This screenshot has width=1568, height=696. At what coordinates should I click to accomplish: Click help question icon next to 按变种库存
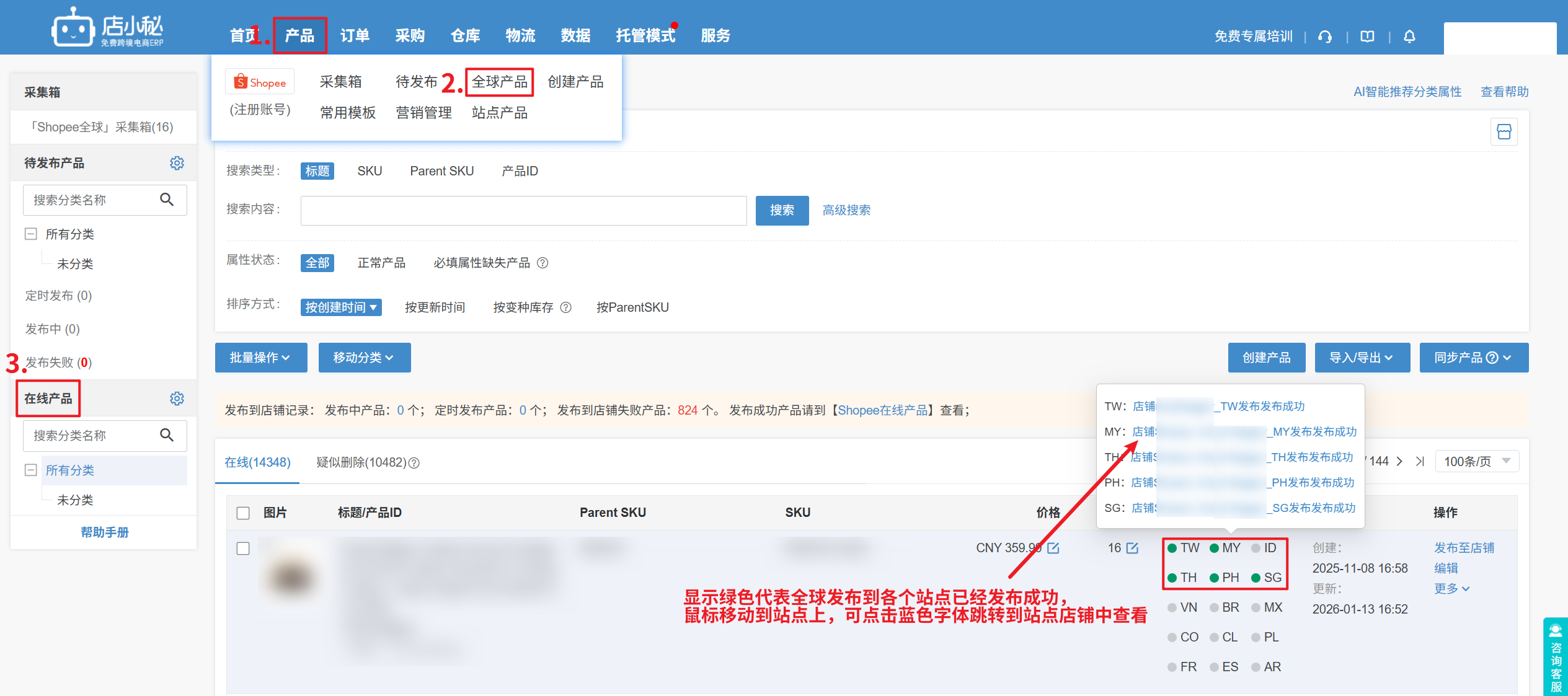tap(565, 307)
